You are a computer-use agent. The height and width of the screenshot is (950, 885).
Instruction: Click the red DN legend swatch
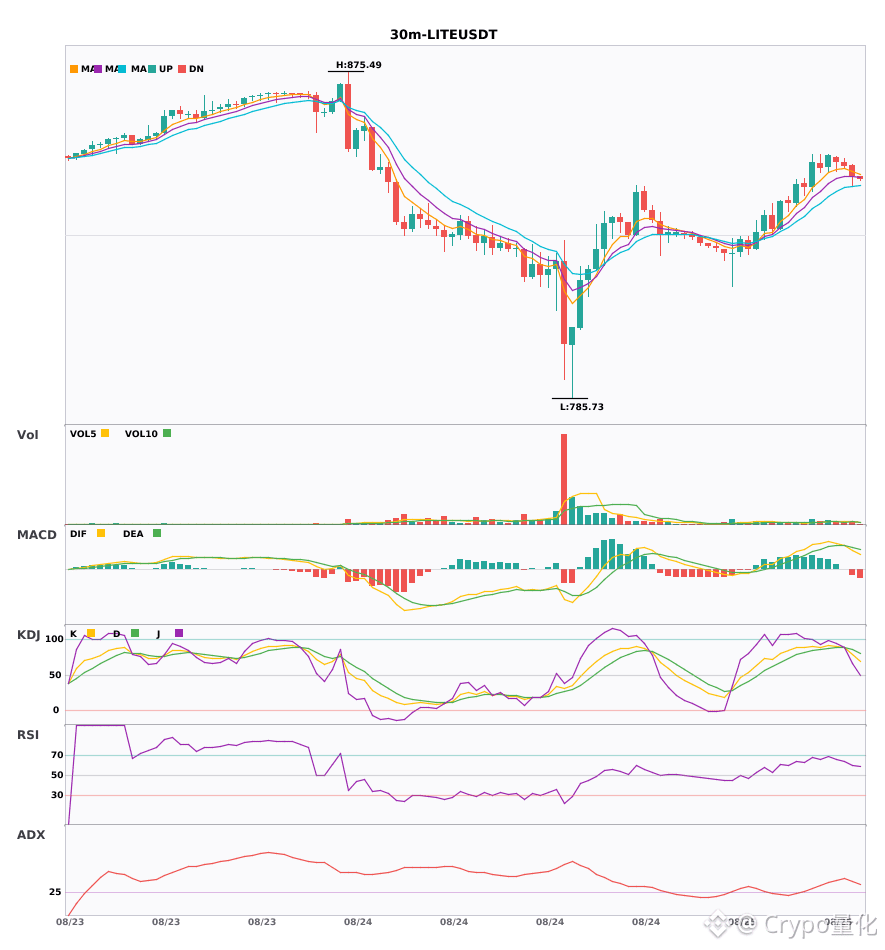pos(182,69)
